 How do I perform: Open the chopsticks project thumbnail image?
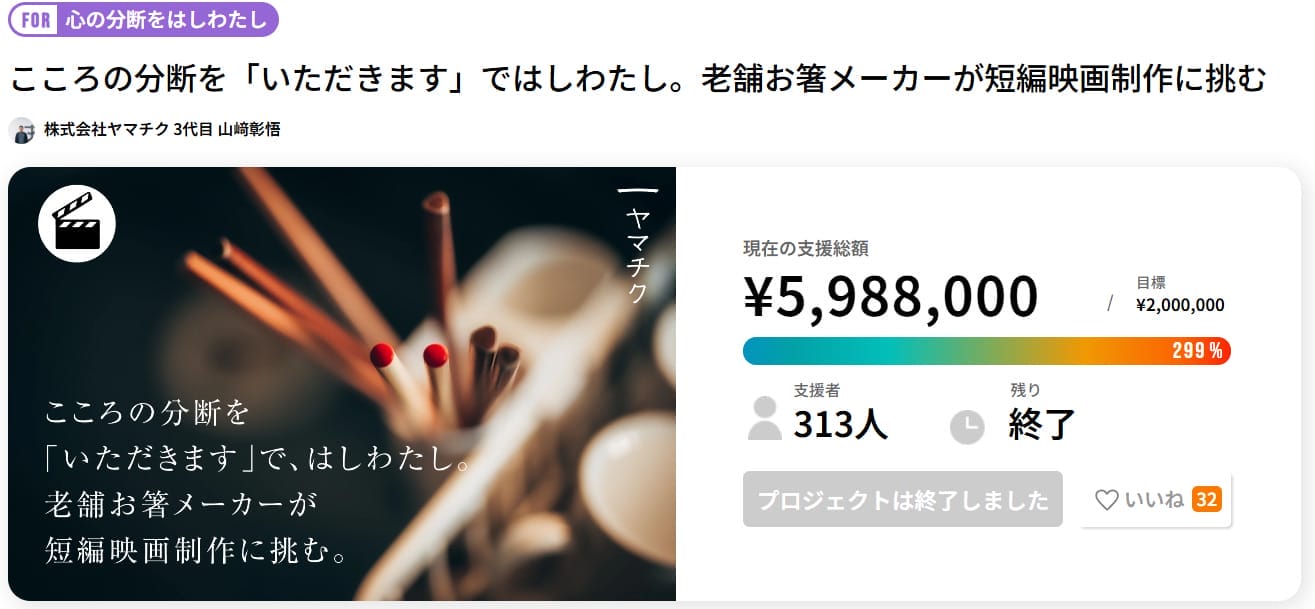click(342, 384)
